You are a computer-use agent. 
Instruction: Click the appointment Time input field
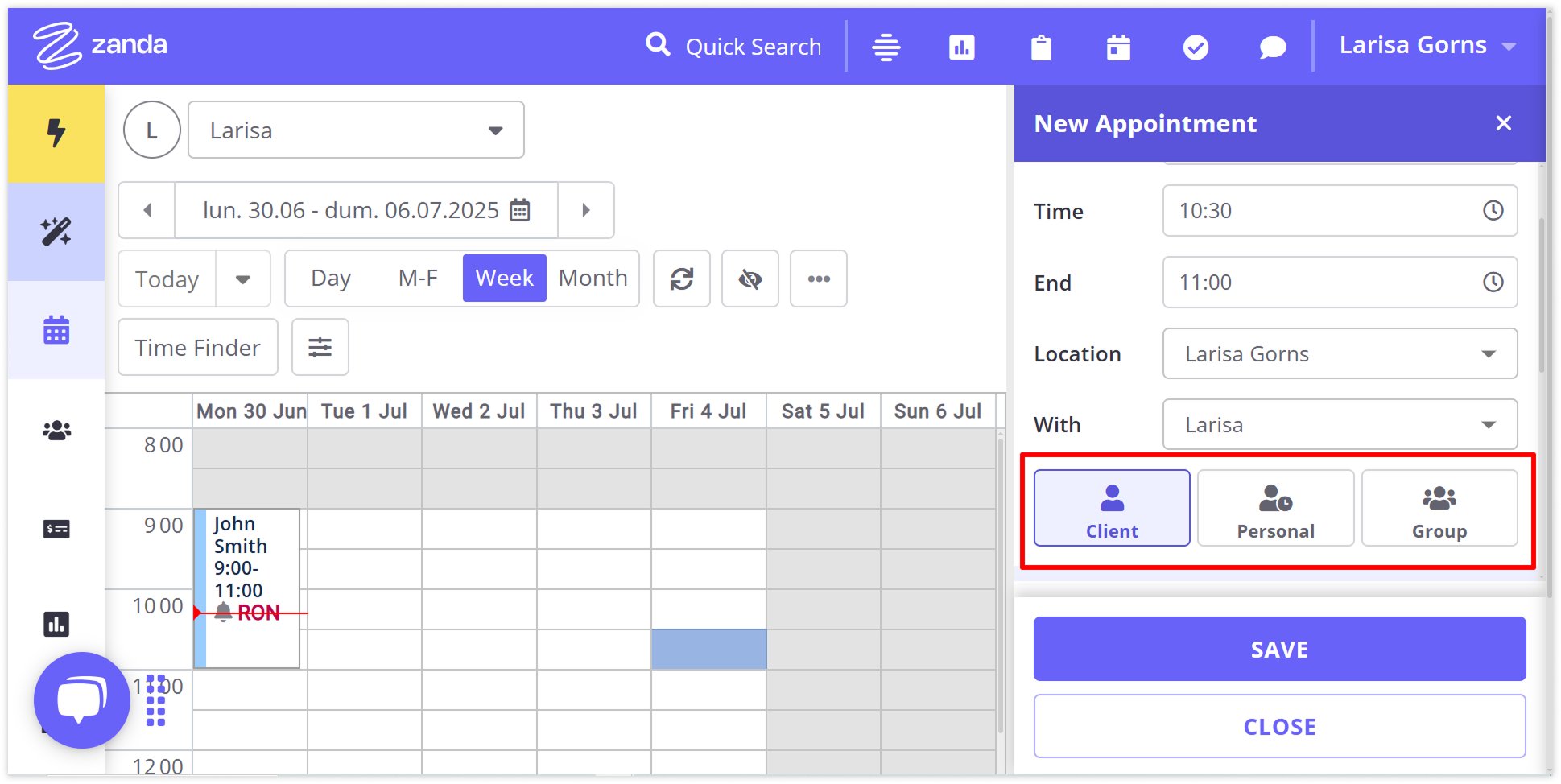point(1328,211)
